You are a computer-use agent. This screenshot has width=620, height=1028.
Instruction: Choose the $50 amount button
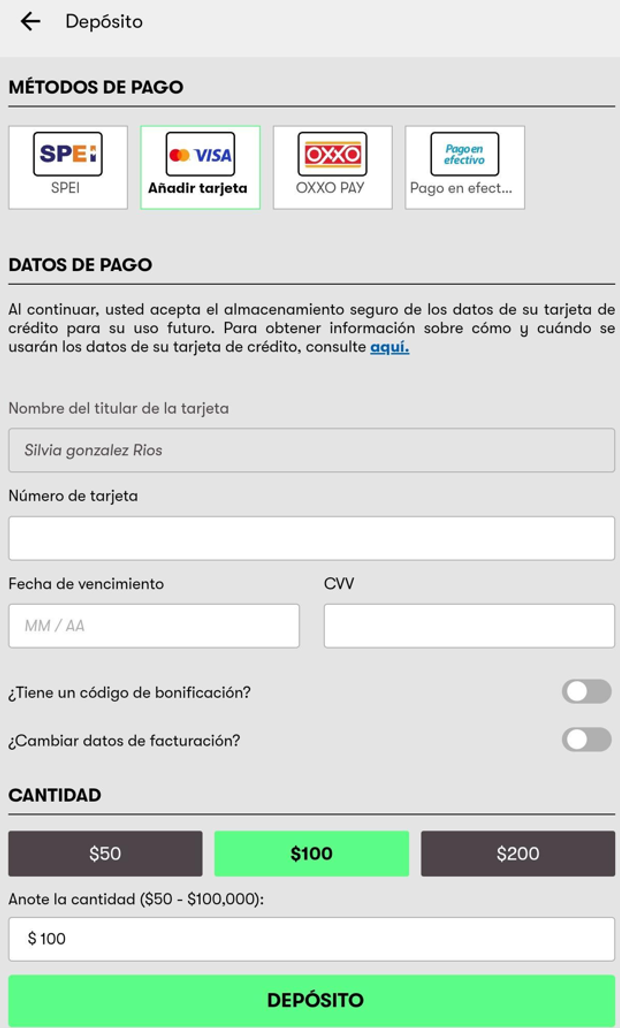pyautogui.click(x=105, y=853)
